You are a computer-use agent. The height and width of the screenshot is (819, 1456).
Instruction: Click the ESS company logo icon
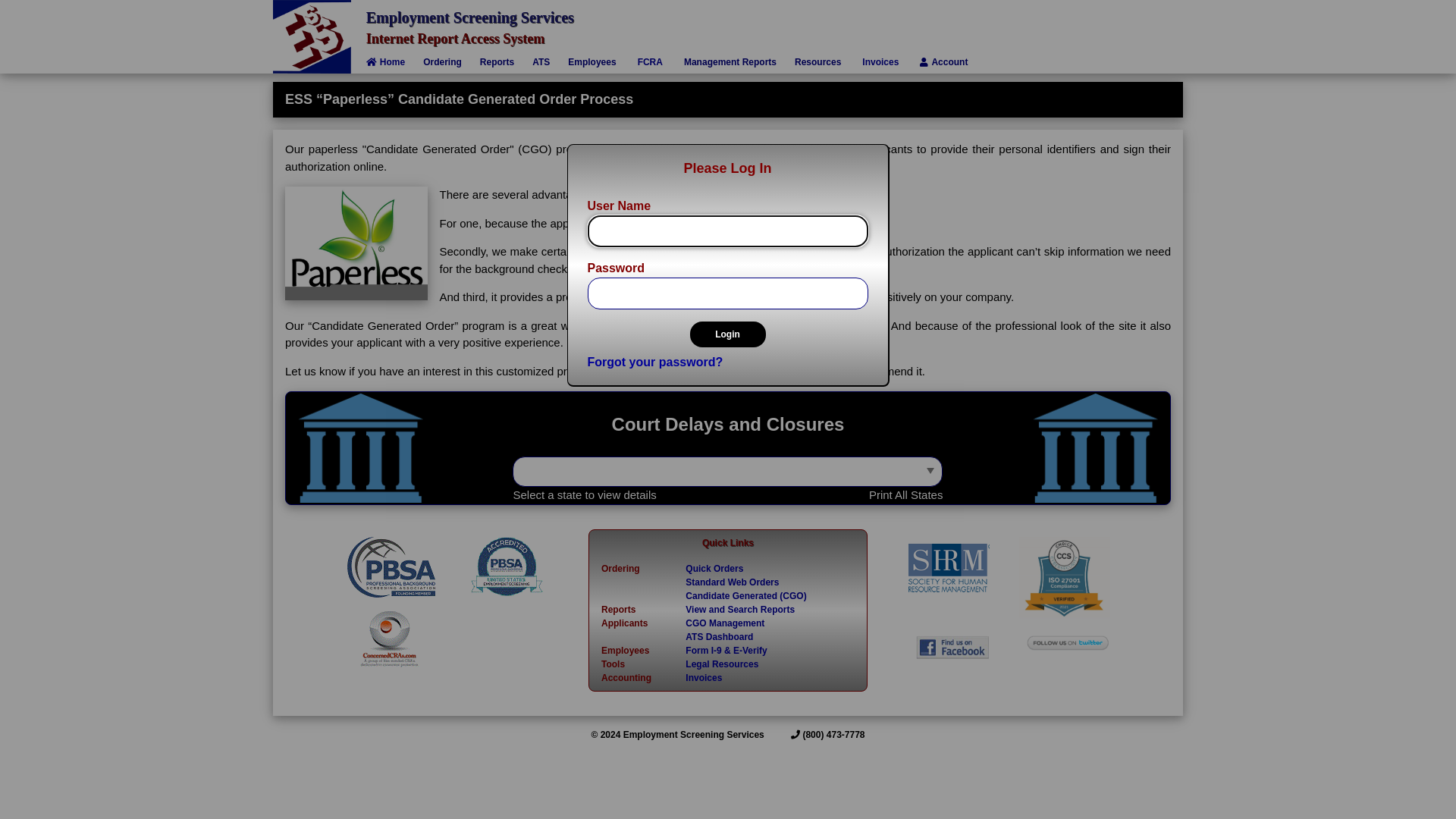[312, 36]
